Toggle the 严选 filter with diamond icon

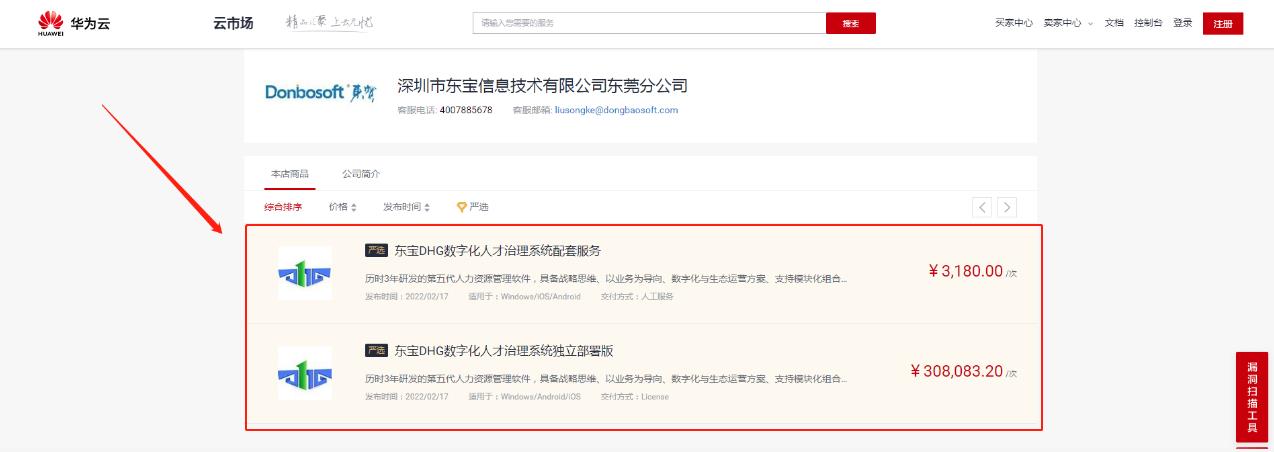pyautogui.click(x=472, y=207)
